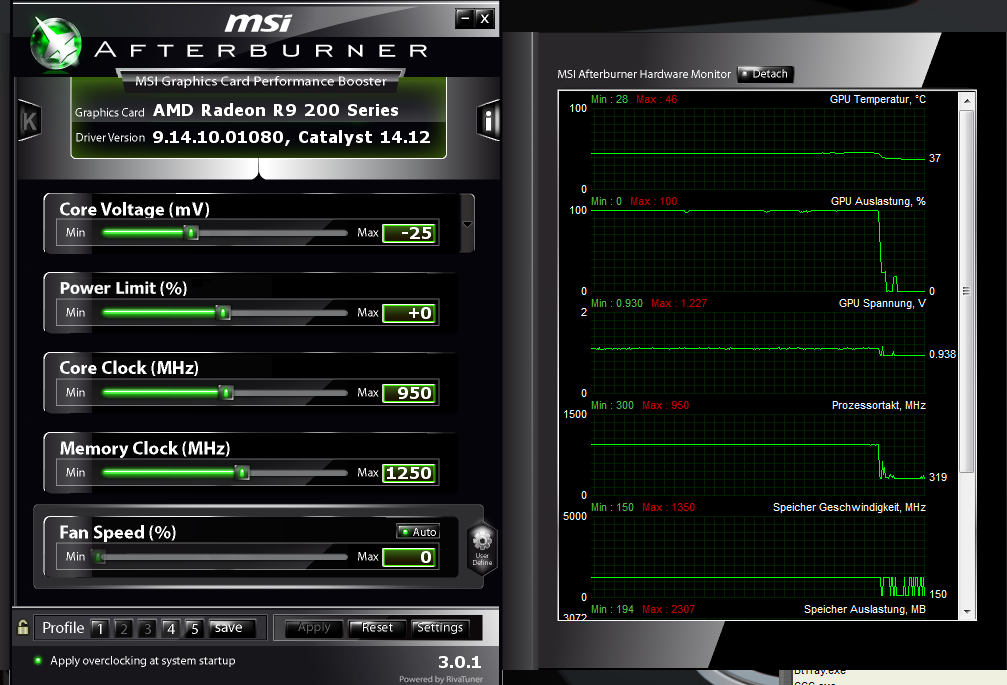The image size is (1007, 685).
Task: Click the Reset button
Action: pos(377,628)
